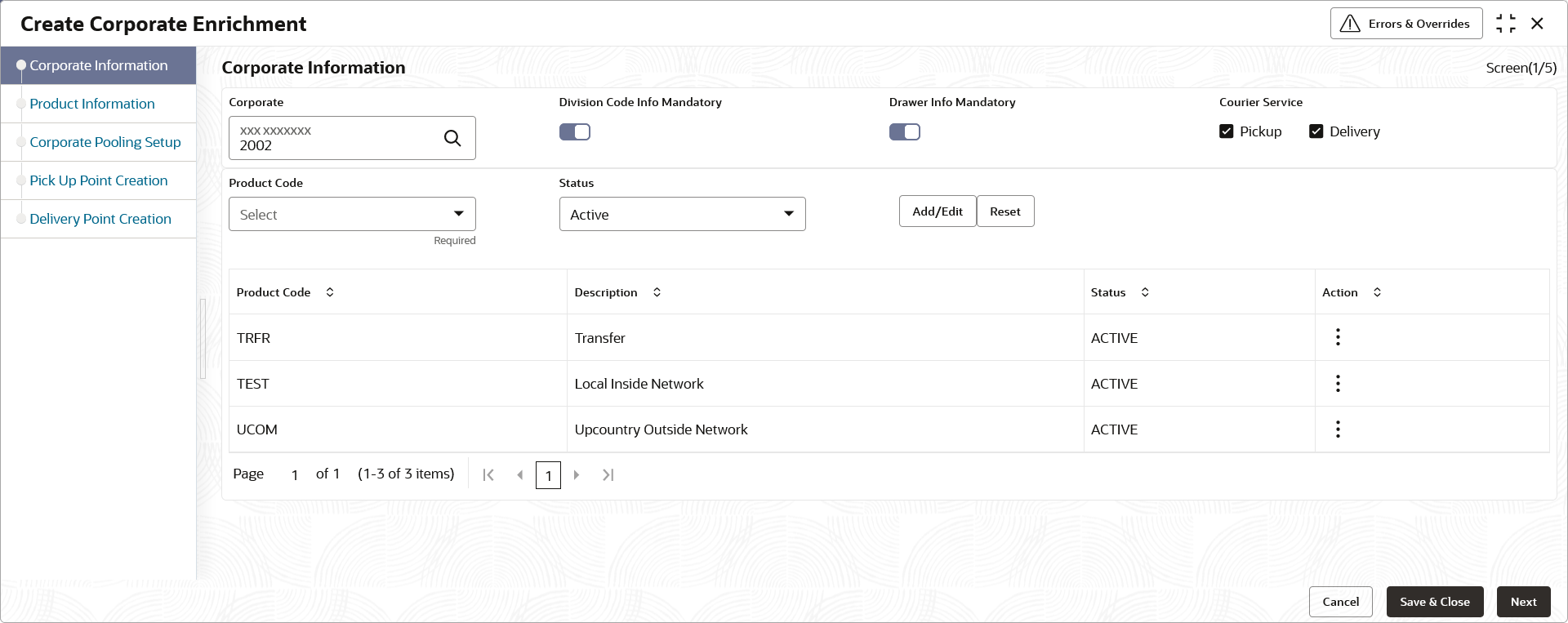The height and width of the screenshot is (623, 1568).
Task: Open action menu for TRFR row
Action: pyautogui.click(x=1338, y=337)
